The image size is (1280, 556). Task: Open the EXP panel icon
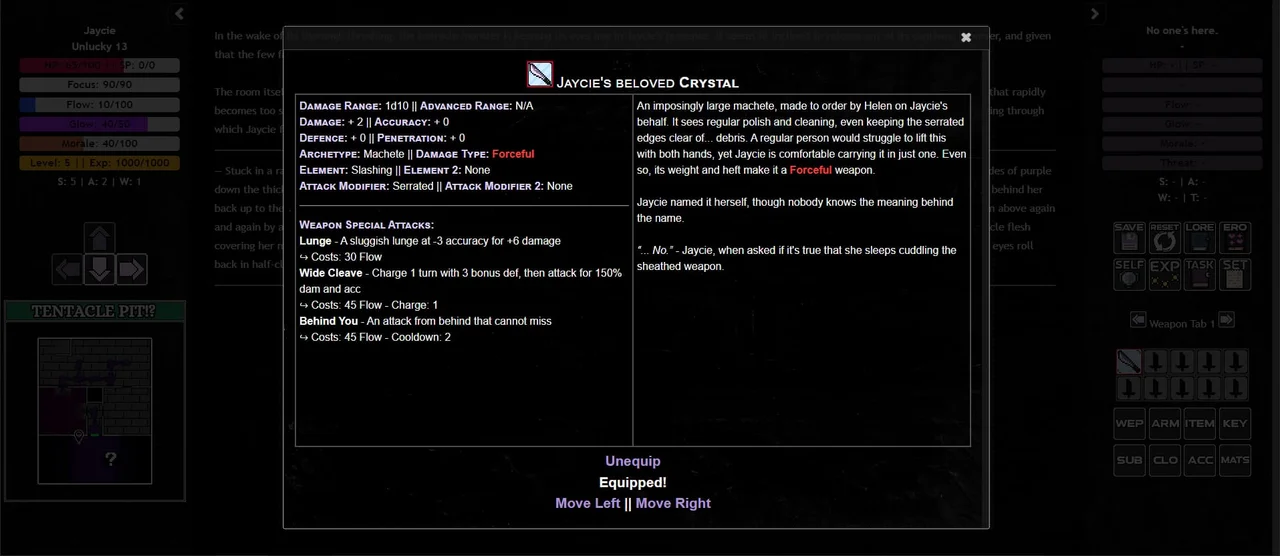1164,274
